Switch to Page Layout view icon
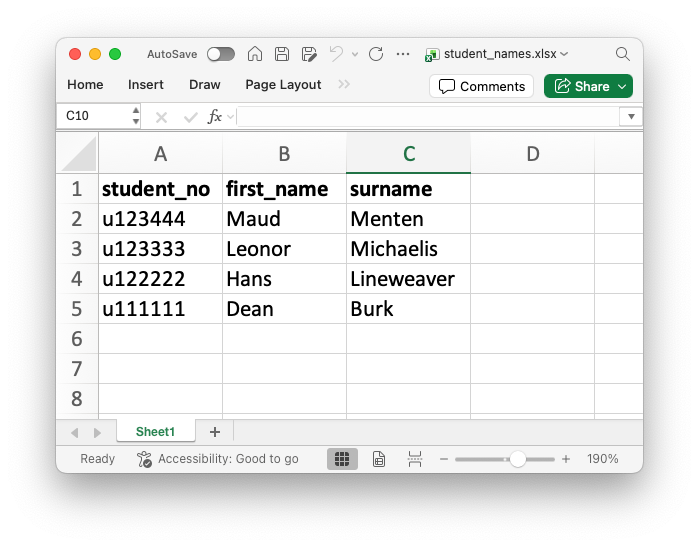 pyautogui.click(x=378, y=459)
